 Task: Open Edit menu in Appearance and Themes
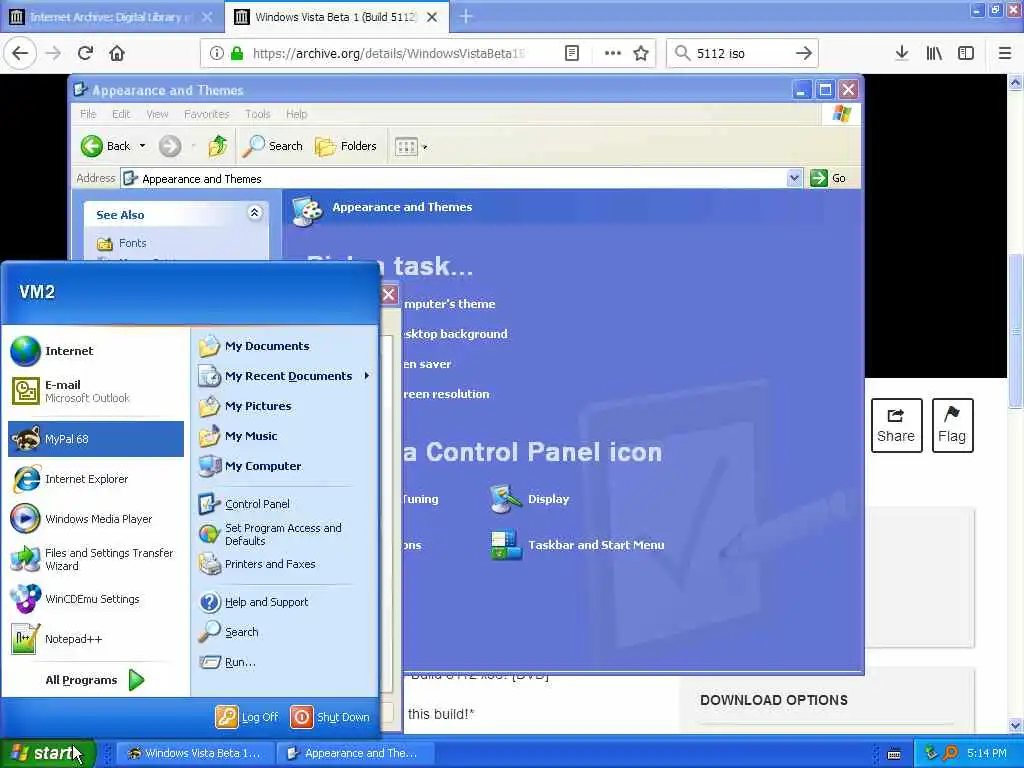pyautogui.click(x=121, y=114)
